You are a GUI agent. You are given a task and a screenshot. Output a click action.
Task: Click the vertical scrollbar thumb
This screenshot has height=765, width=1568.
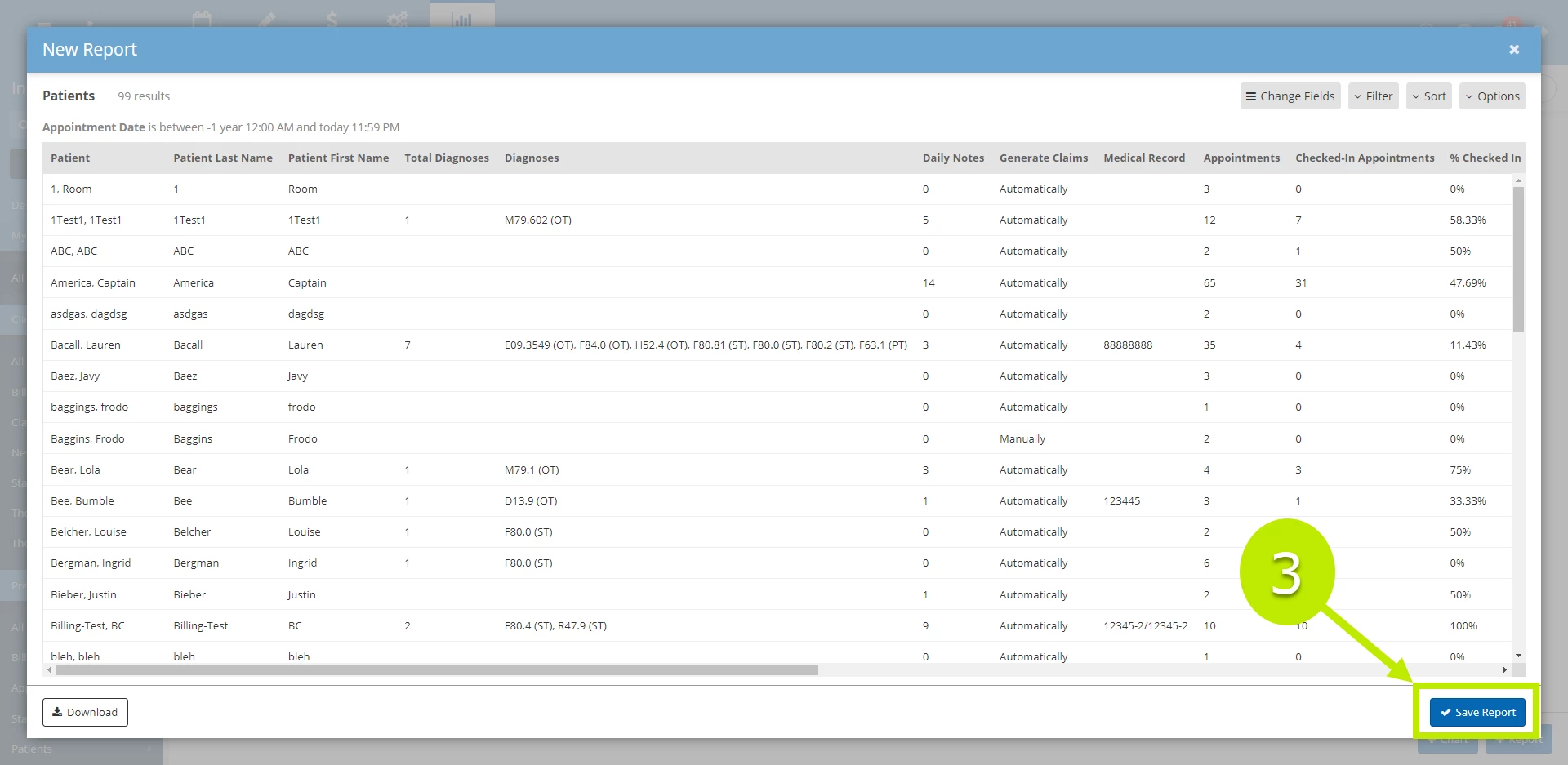point(1518,260)
